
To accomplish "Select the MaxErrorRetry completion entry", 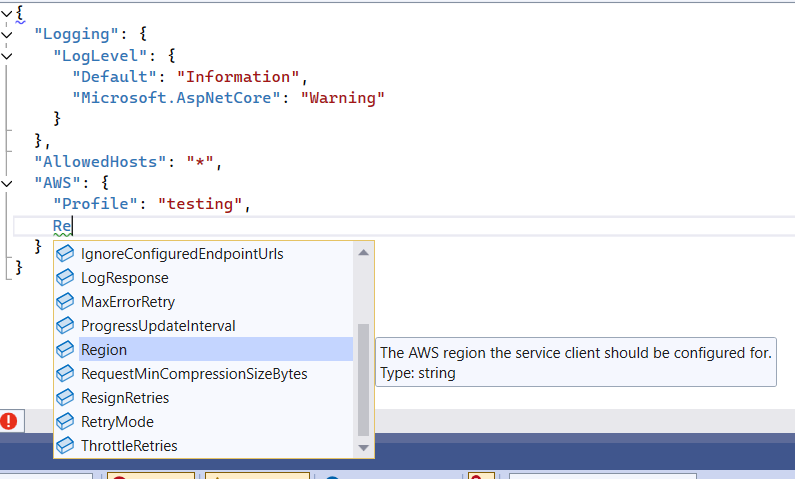I will click(128, 302).
